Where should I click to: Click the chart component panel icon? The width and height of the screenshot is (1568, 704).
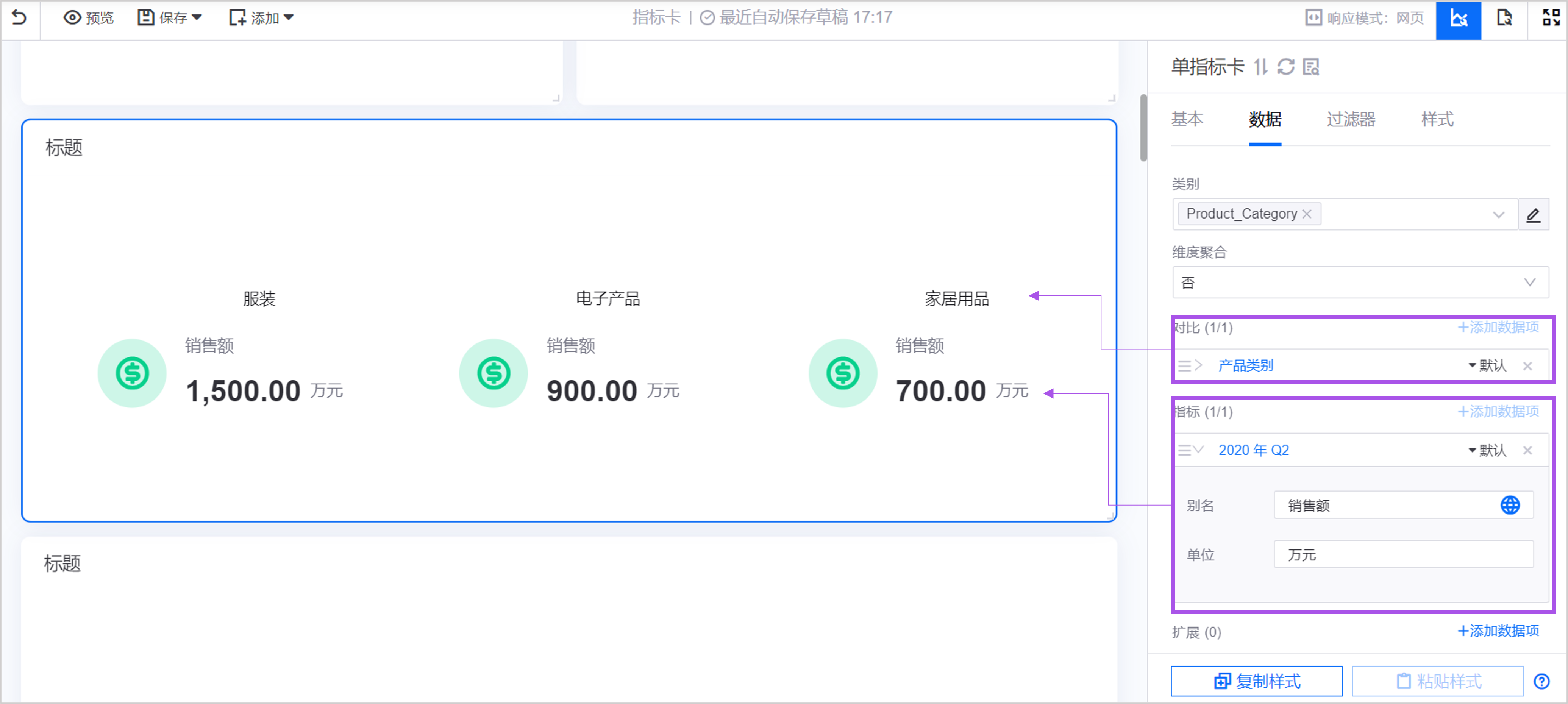point(1459,18)
